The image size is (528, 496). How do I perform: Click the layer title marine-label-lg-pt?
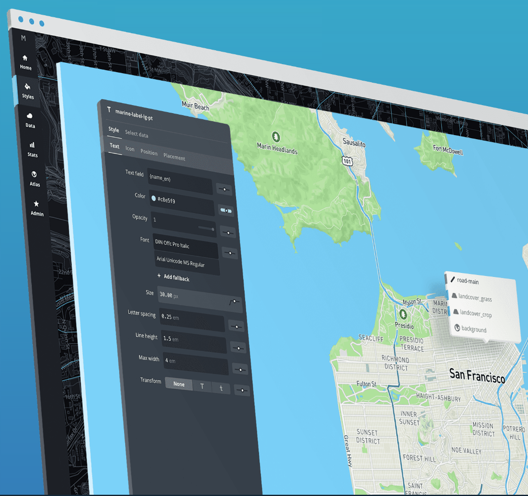pos(134,115)
